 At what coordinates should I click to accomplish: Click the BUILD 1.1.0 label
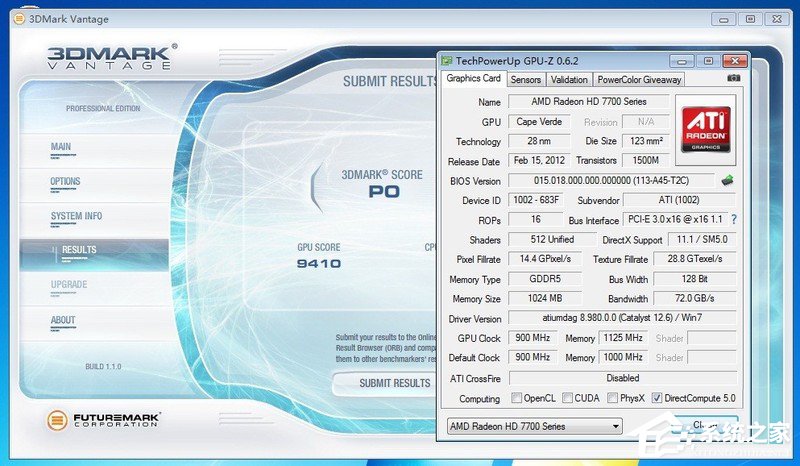click(x=103, y=366)
